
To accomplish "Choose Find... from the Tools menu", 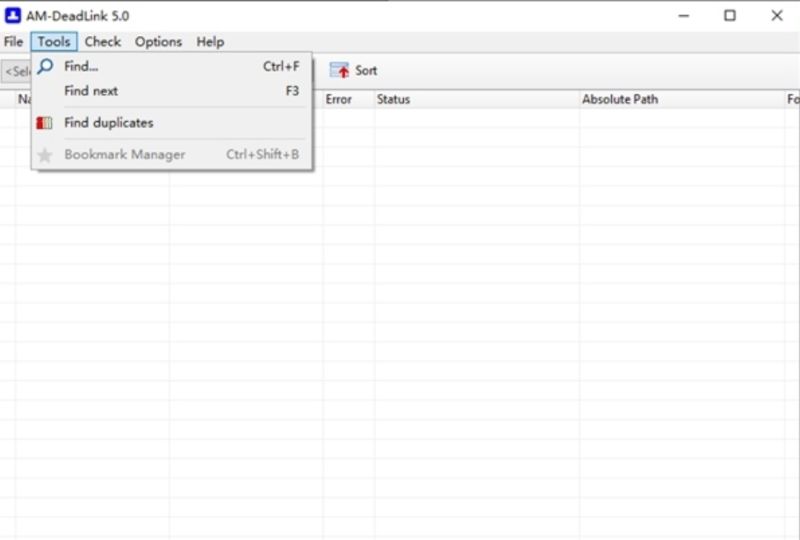I will (x=172, y=66).
